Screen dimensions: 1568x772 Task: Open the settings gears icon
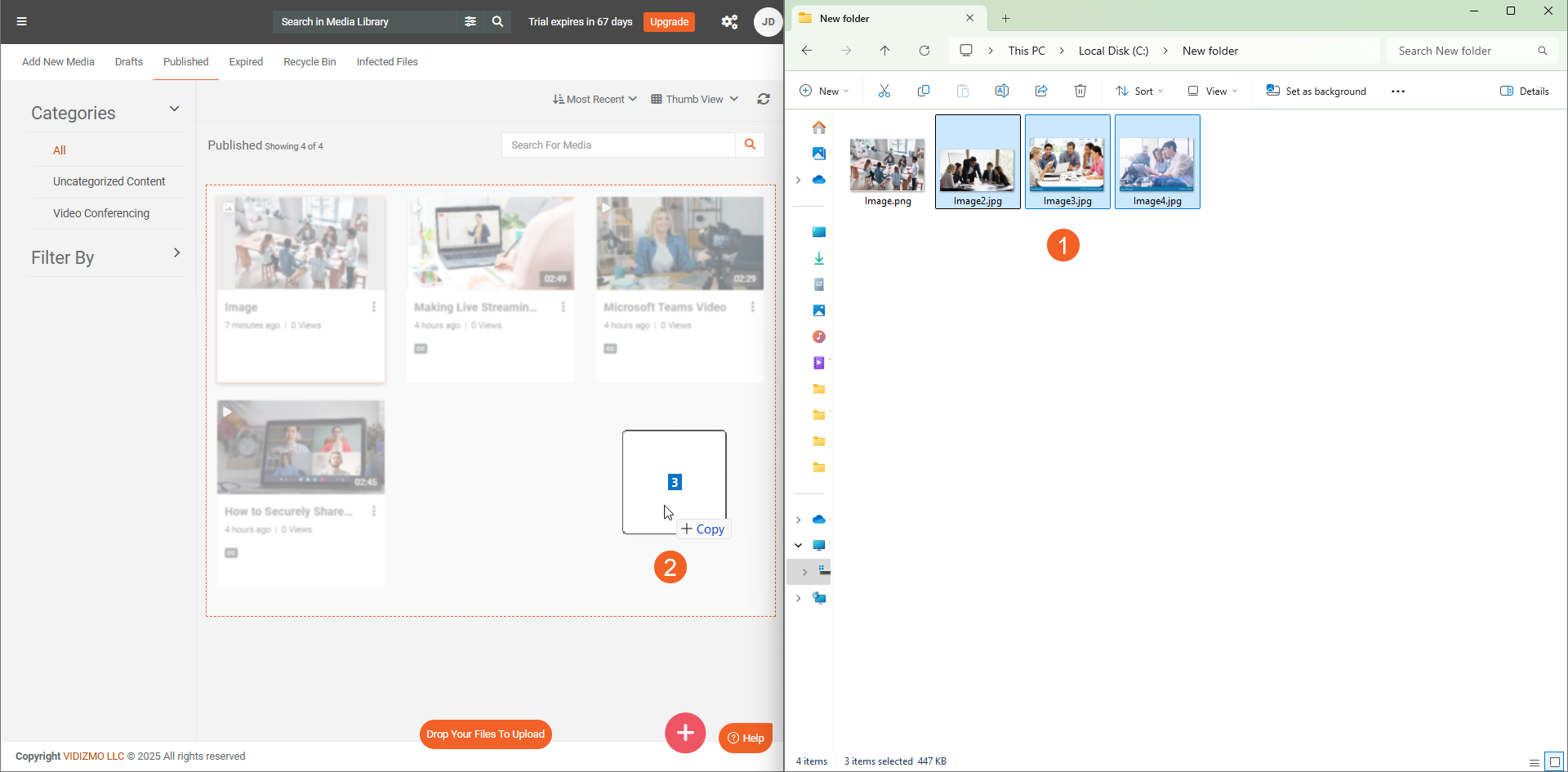[729, 22]
